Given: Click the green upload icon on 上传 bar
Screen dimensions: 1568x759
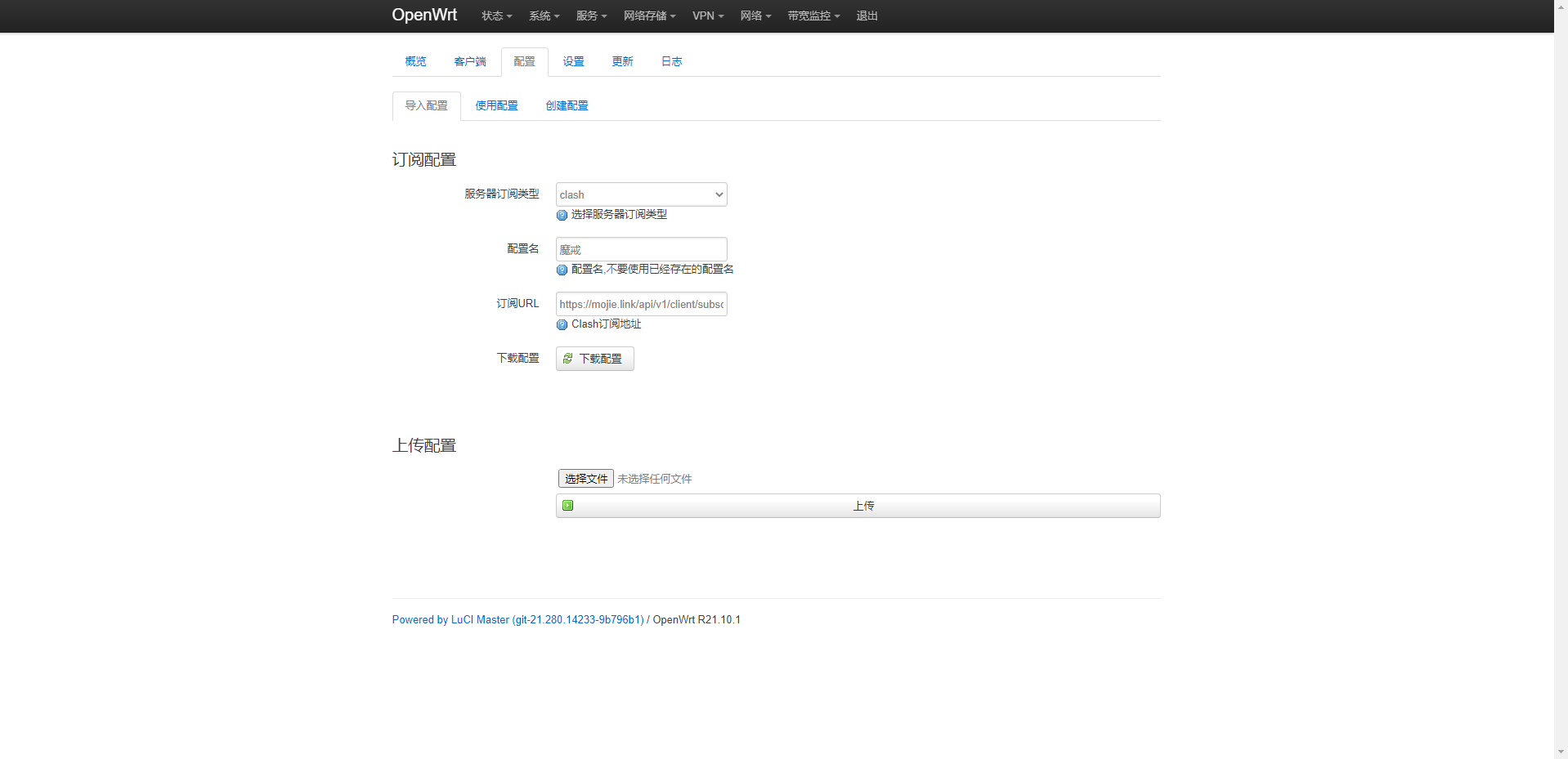Looking at the screenshot, I should click(x=567, y=506).
